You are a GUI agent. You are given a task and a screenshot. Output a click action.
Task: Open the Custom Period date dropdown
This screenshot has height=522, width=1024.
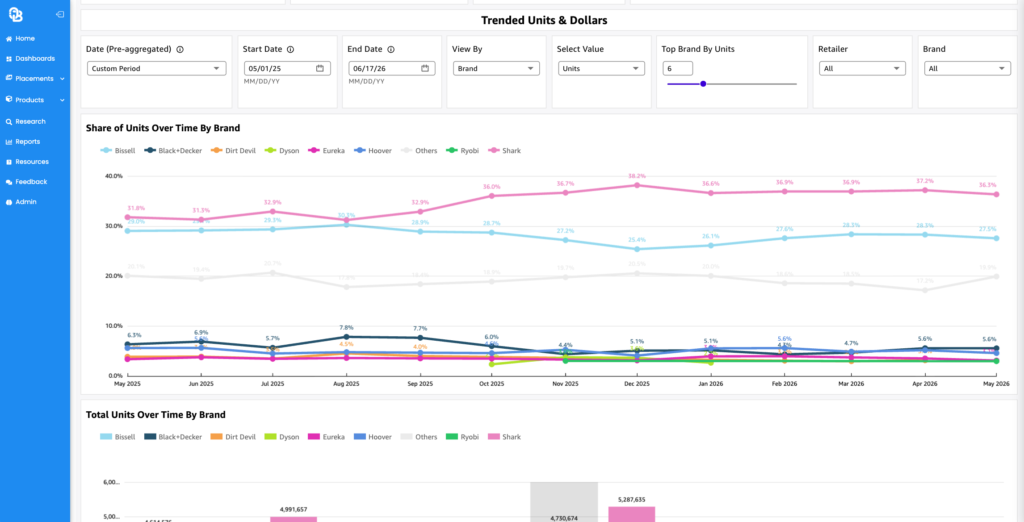click(157, 68)
